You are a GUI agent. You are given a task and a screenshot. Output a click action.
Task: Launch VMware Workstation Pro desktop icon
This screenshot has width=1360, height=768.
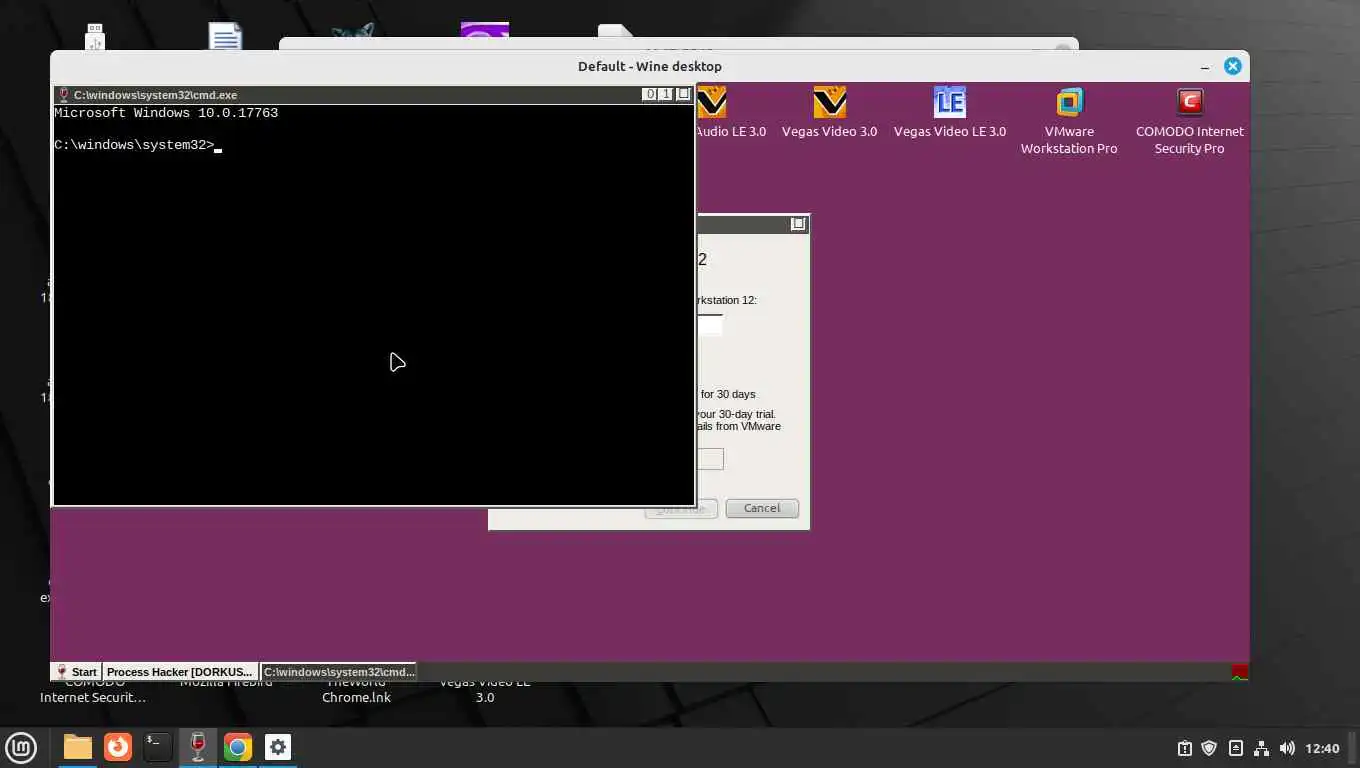pos(1069,120)
